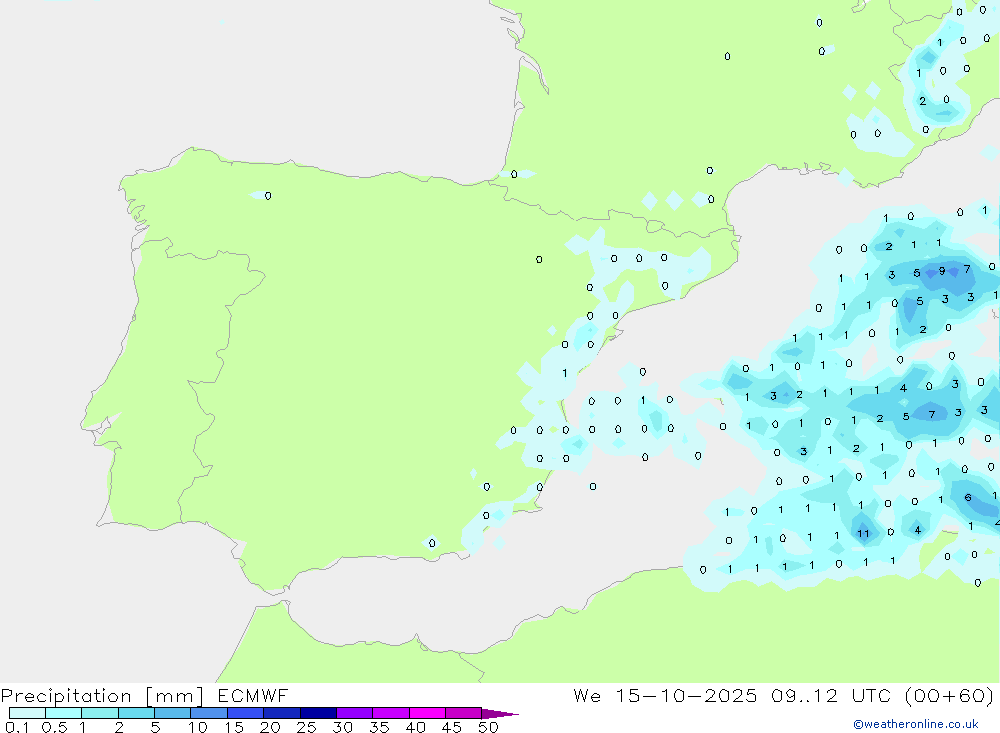Screen dimensions: 1000x733
Task: Click the (00+60) forecast offset label
Action: click(x=947, y=696)
